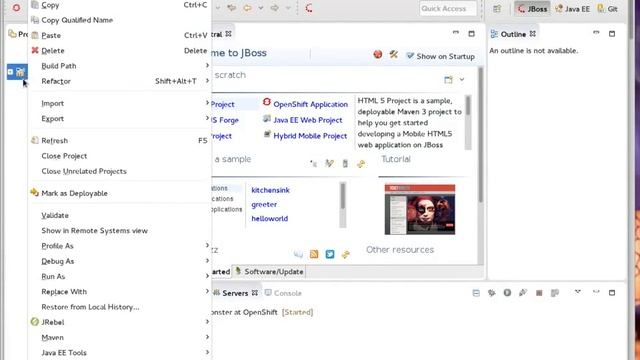The height and width of the screenshot is (360, 640).
Task: Open the Refactor submenu
Action: [119, 81]
